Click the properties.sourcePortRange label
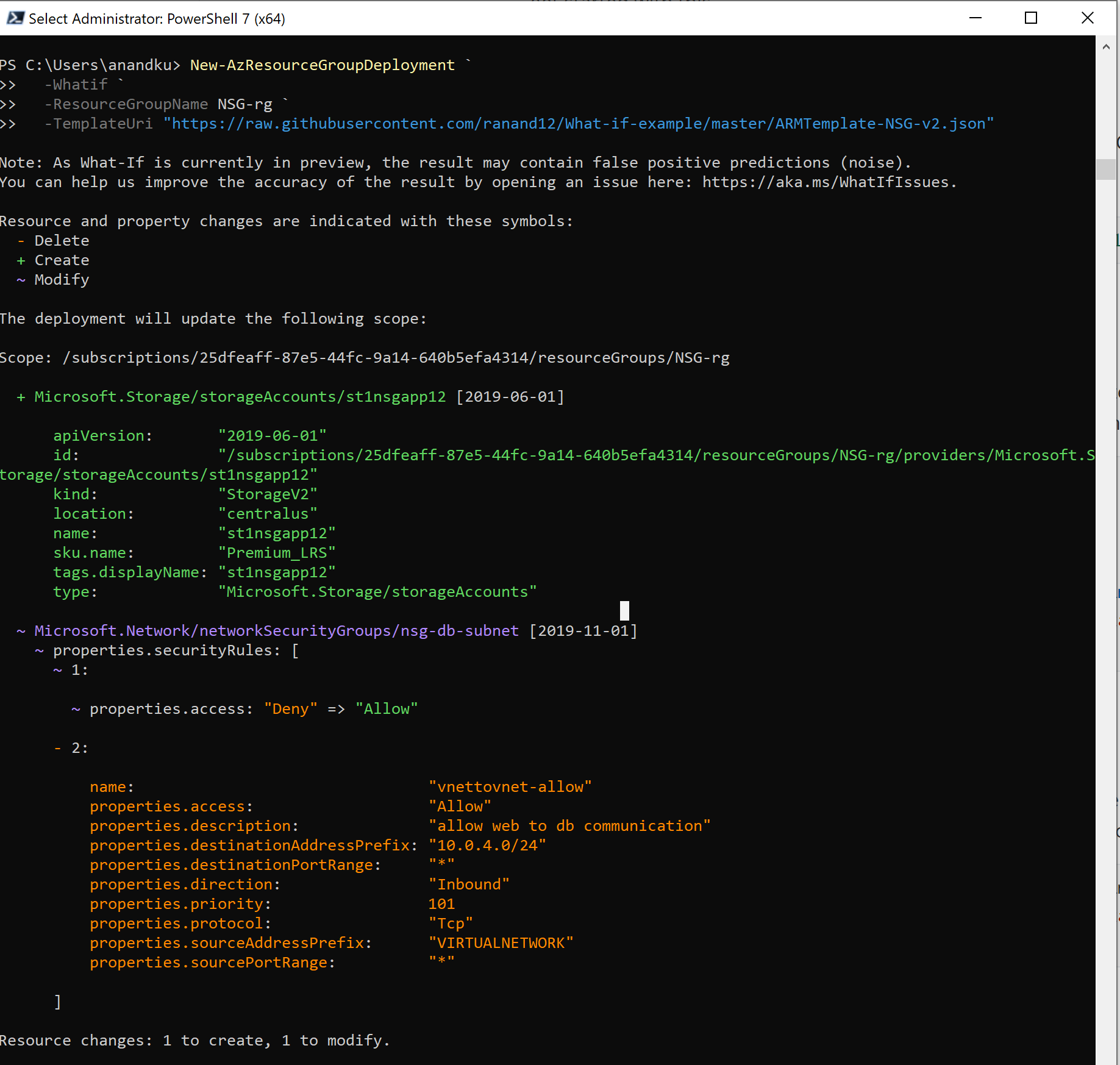Screen dimensions: 1120x1065 [213, 963]
